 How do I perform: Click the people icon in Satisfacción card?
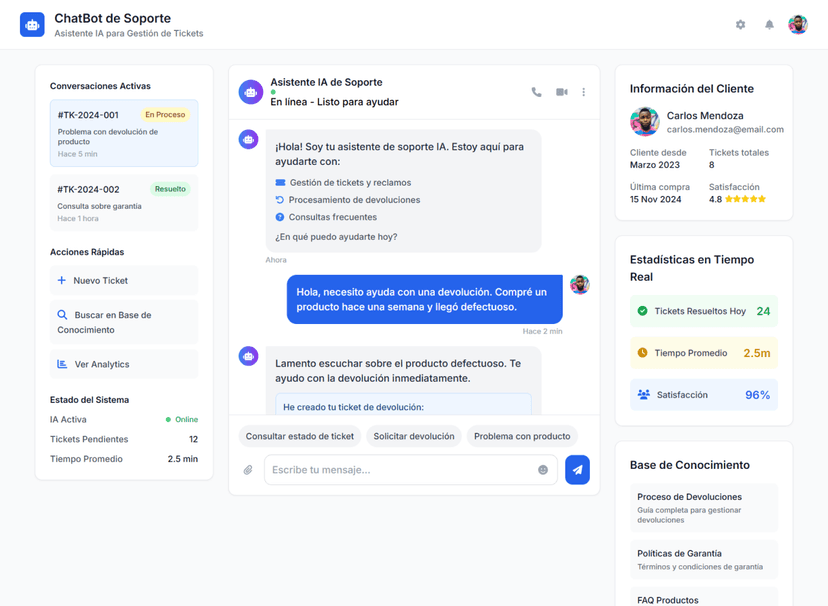[644, 394]
